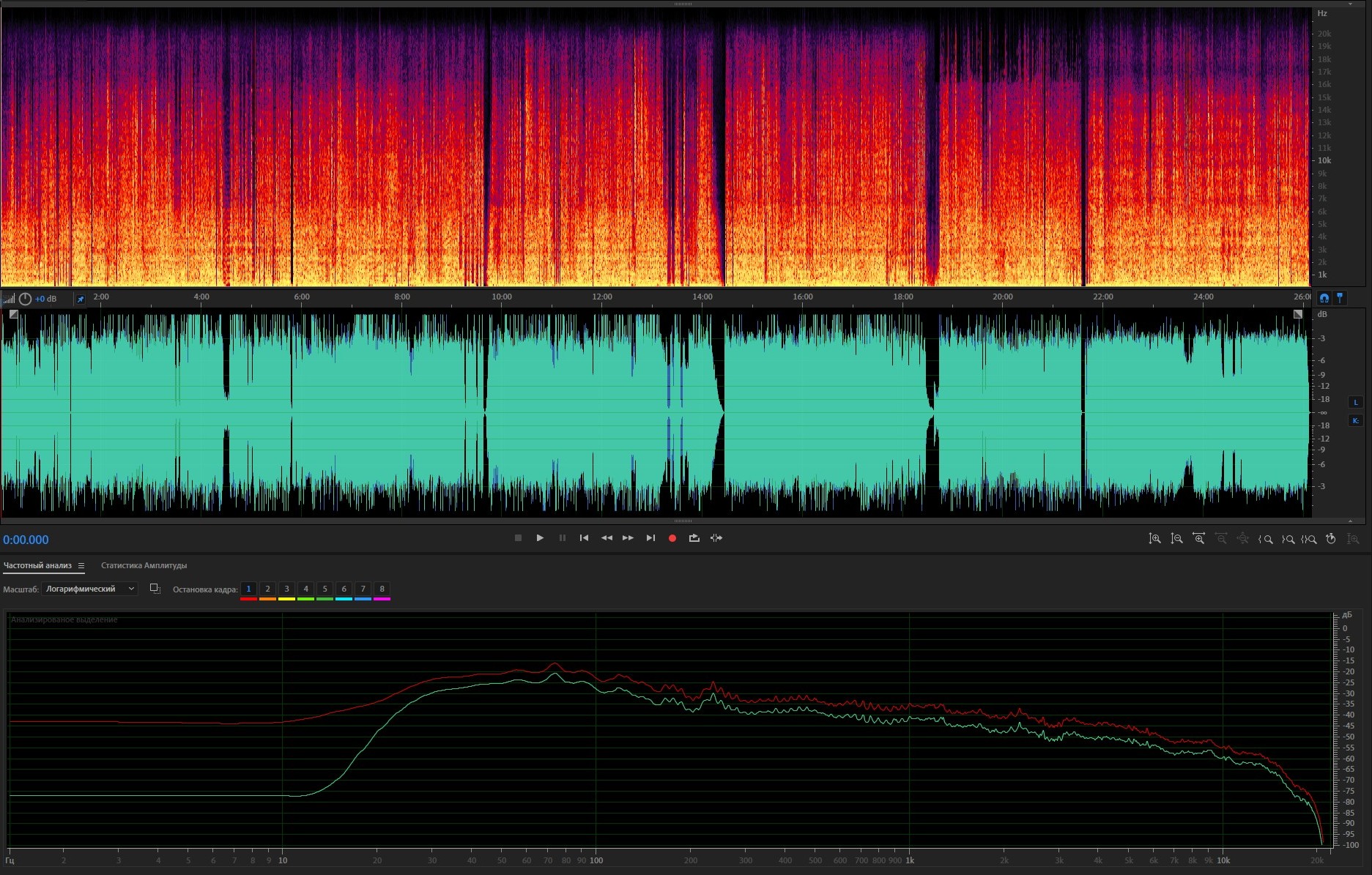
Task: Open the Масштаб Логарифмический dropdown
Action: [x=89, y=589]
